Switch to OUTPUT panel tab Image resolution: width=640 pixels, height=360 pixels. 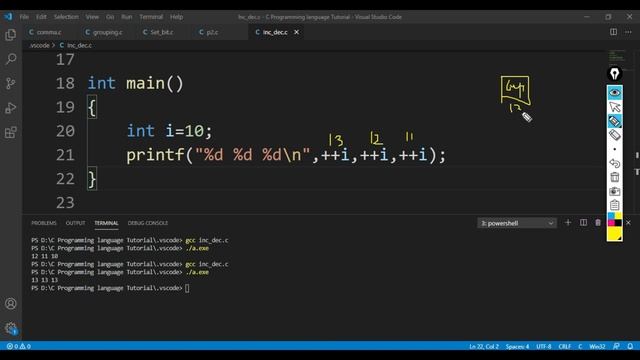click(76, 223)
